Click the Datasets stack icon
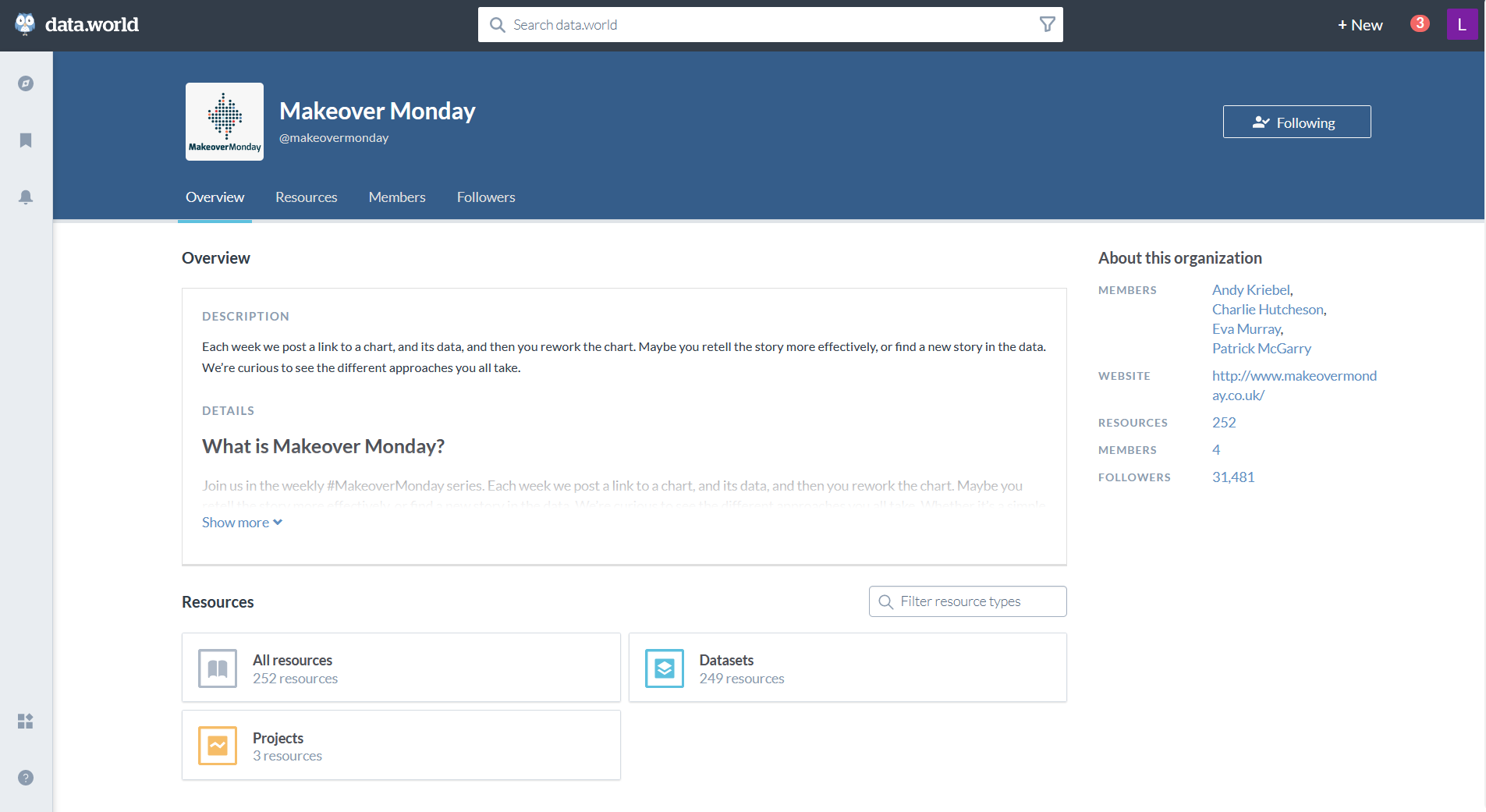 pos(665,668)
